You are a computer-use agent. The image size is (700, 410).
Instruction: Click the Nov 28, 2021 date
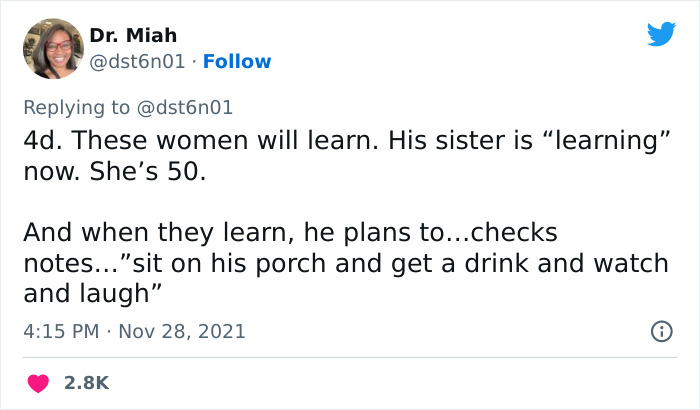point(183,331)
